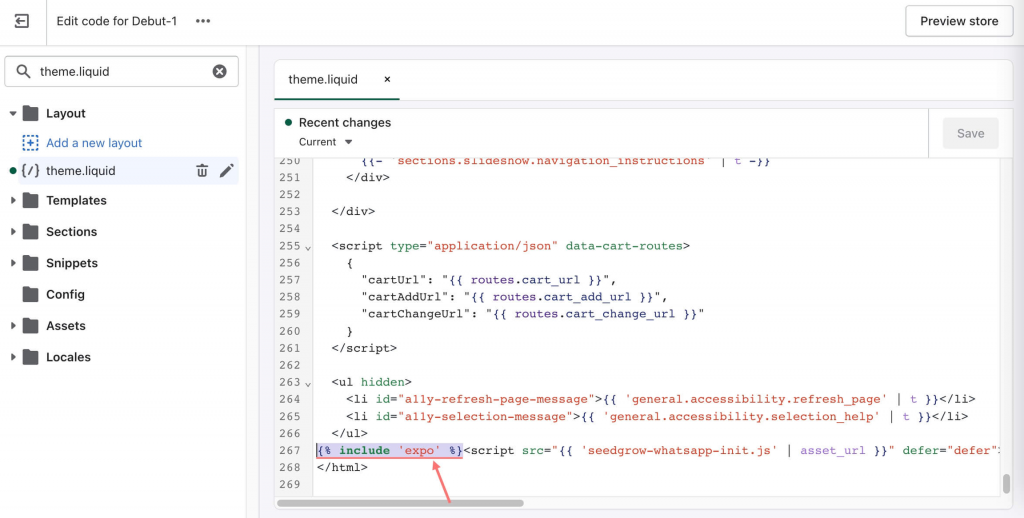Expand the Locales folder arrow
The height and width of the screenshot is (518, 1024).
(x=12, y=357)
